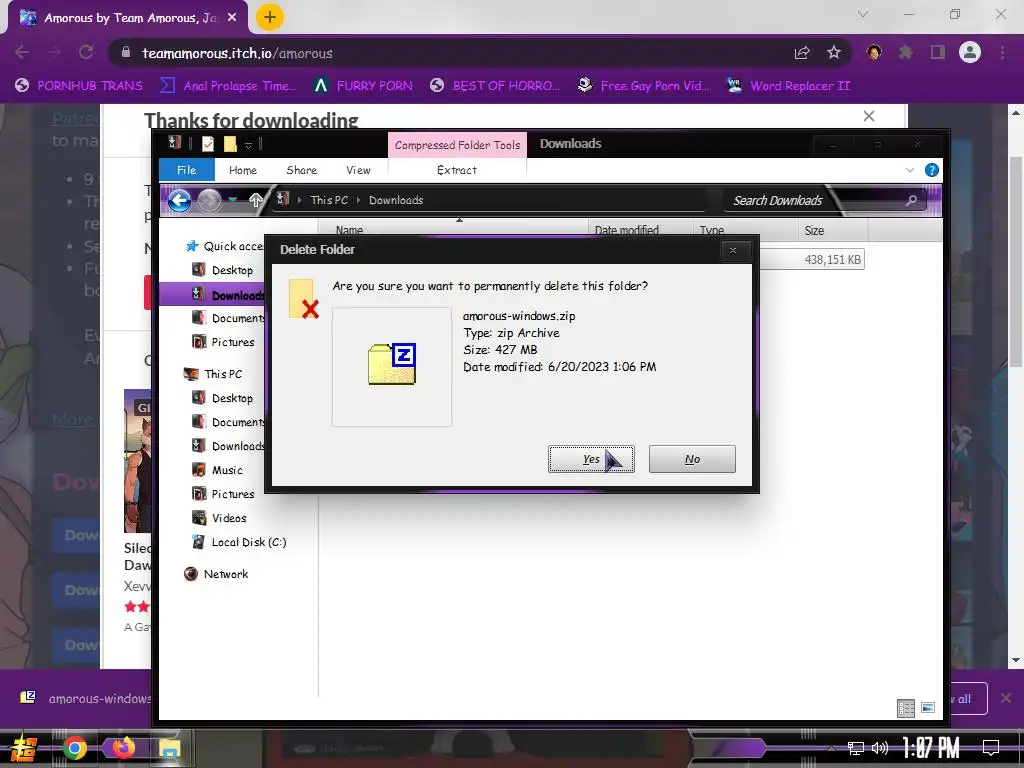Open Explorer help question mark icon
The height and width of the screenshot is (768, 1024).
pos(932,170)
